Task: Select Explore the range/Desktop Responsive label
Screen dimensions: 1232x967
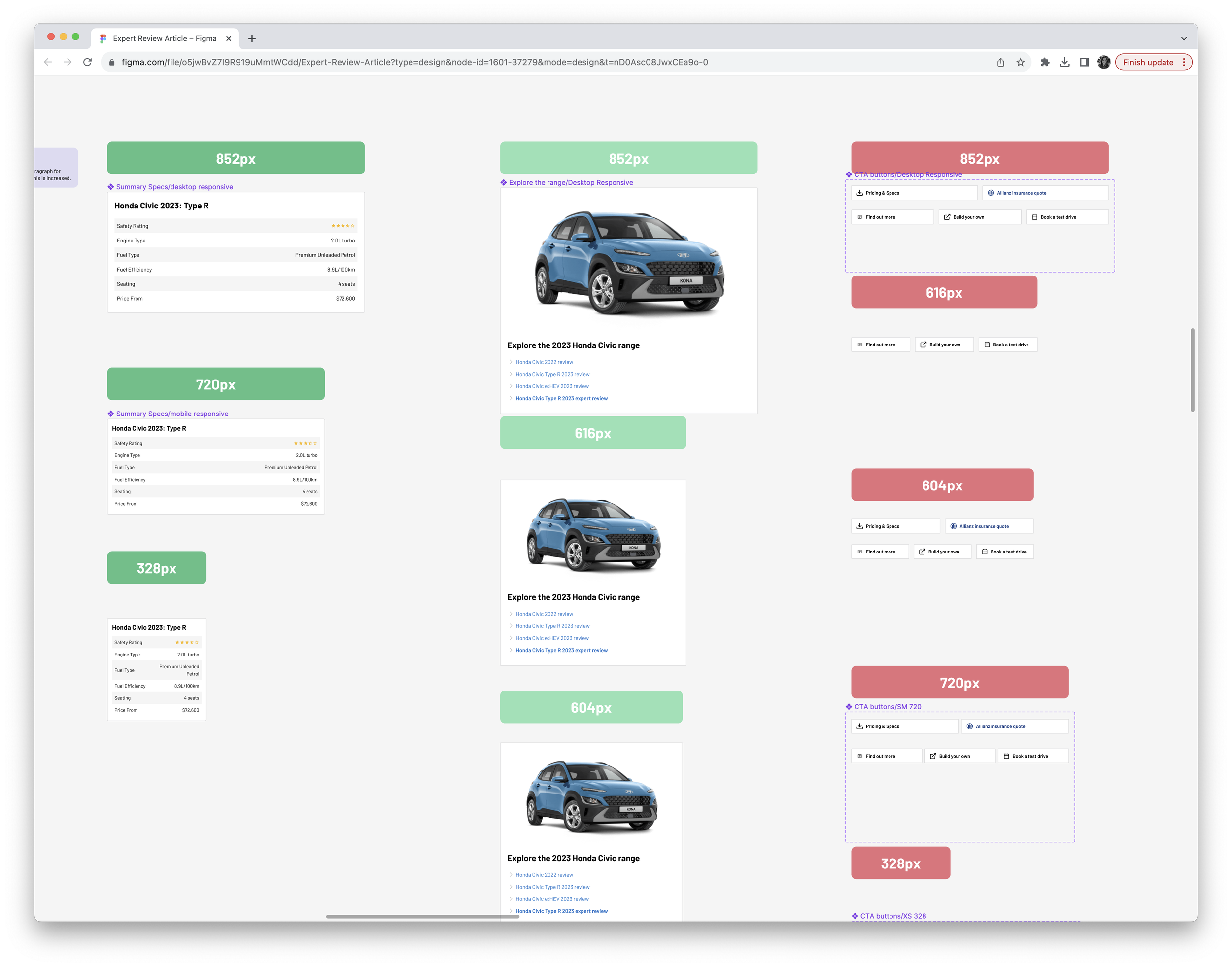Action: click(567, 182)
